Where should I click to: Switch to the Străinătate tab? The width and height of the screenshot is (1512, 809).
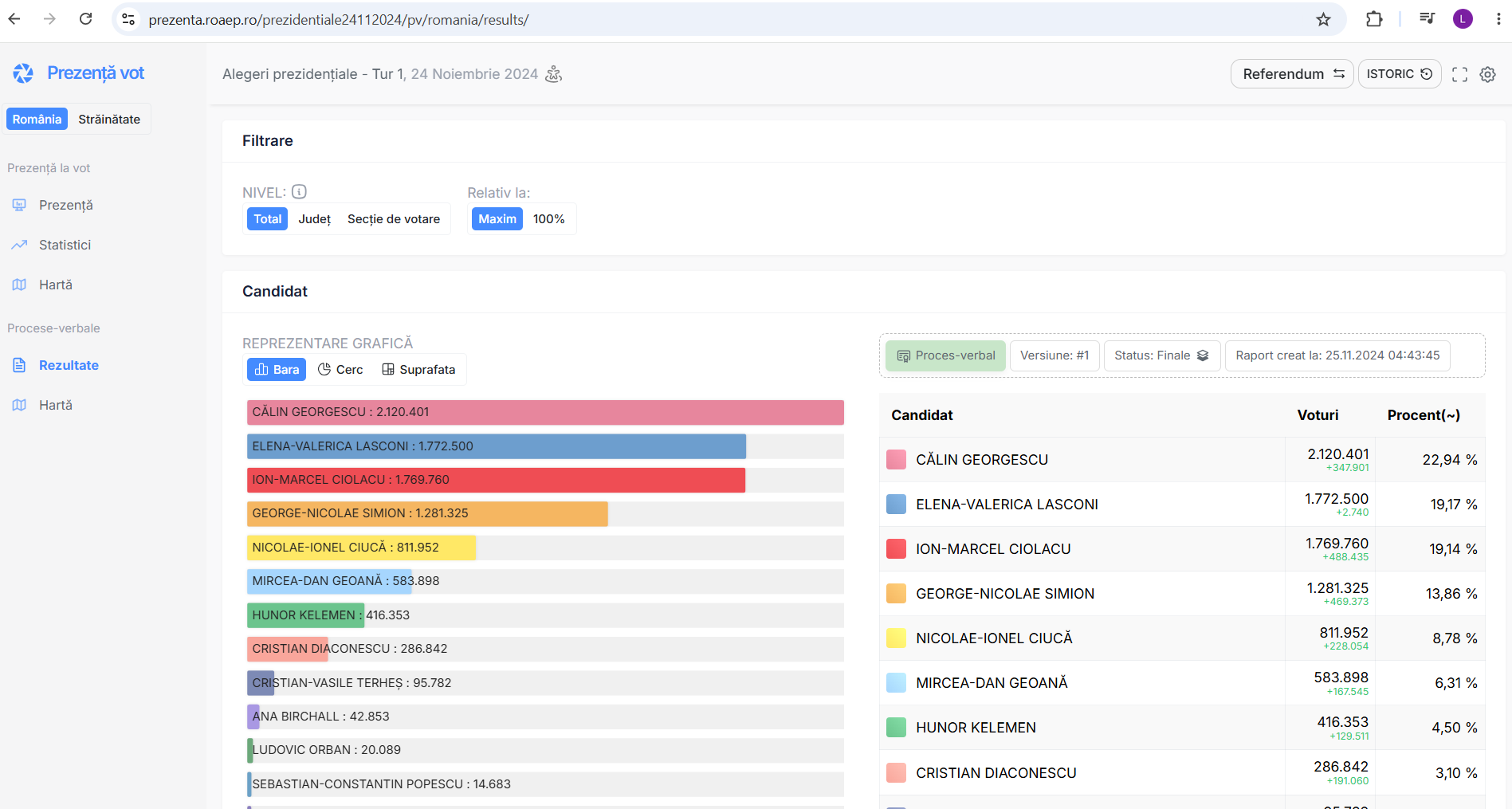pyautogui.click(x=109, y=119)
